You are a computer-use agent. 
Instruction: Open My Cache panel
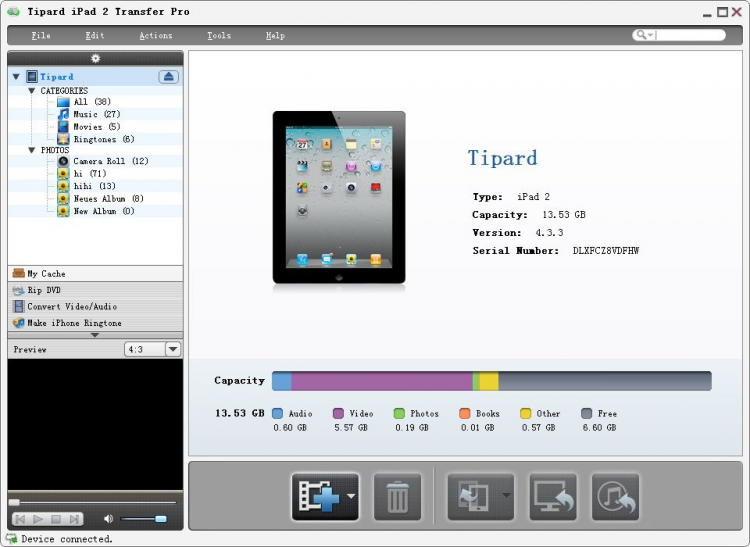(x=95, y=274)
